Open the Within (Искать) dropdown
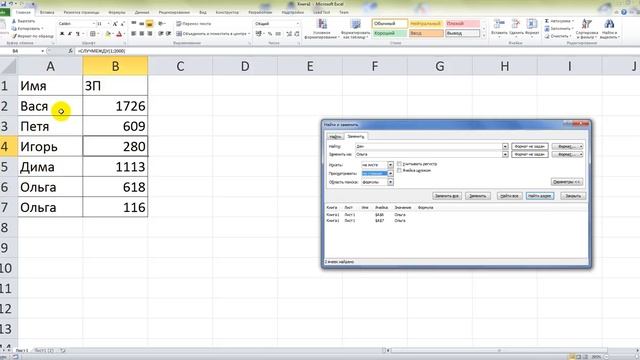This screenshot has height=360, width=640. click(390, 165)
